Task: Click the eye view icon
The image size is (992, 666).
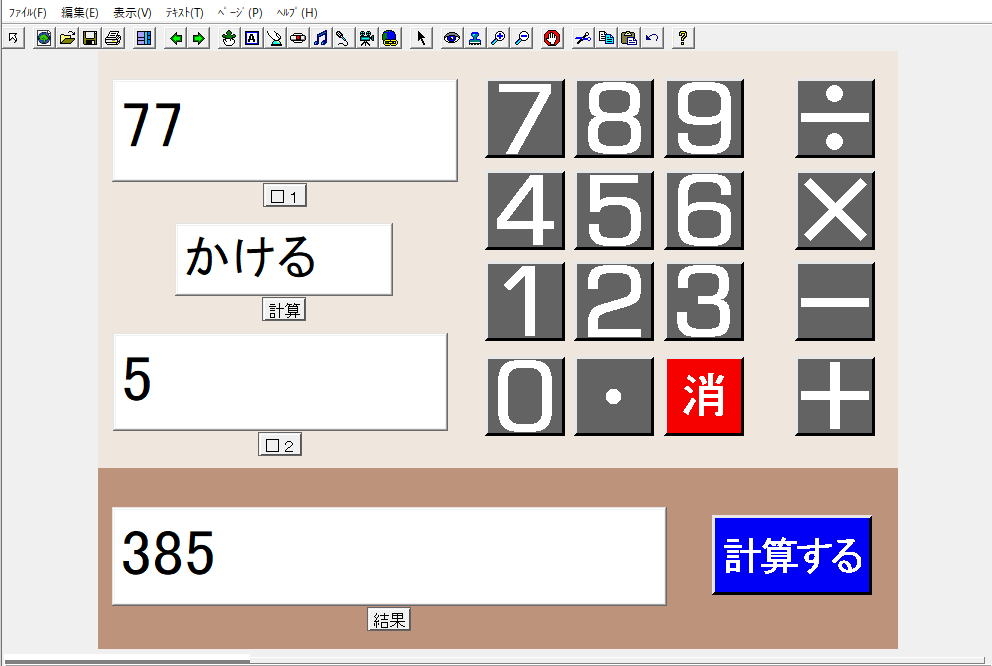Action: coord(452,38)
